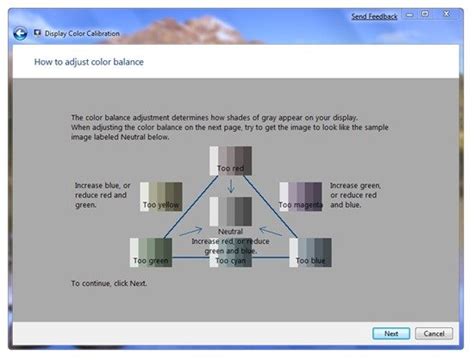Viewport: 474px width, 360px height.
Task: Maximize the Display Color Calibration window
Action: click(425, 14)
